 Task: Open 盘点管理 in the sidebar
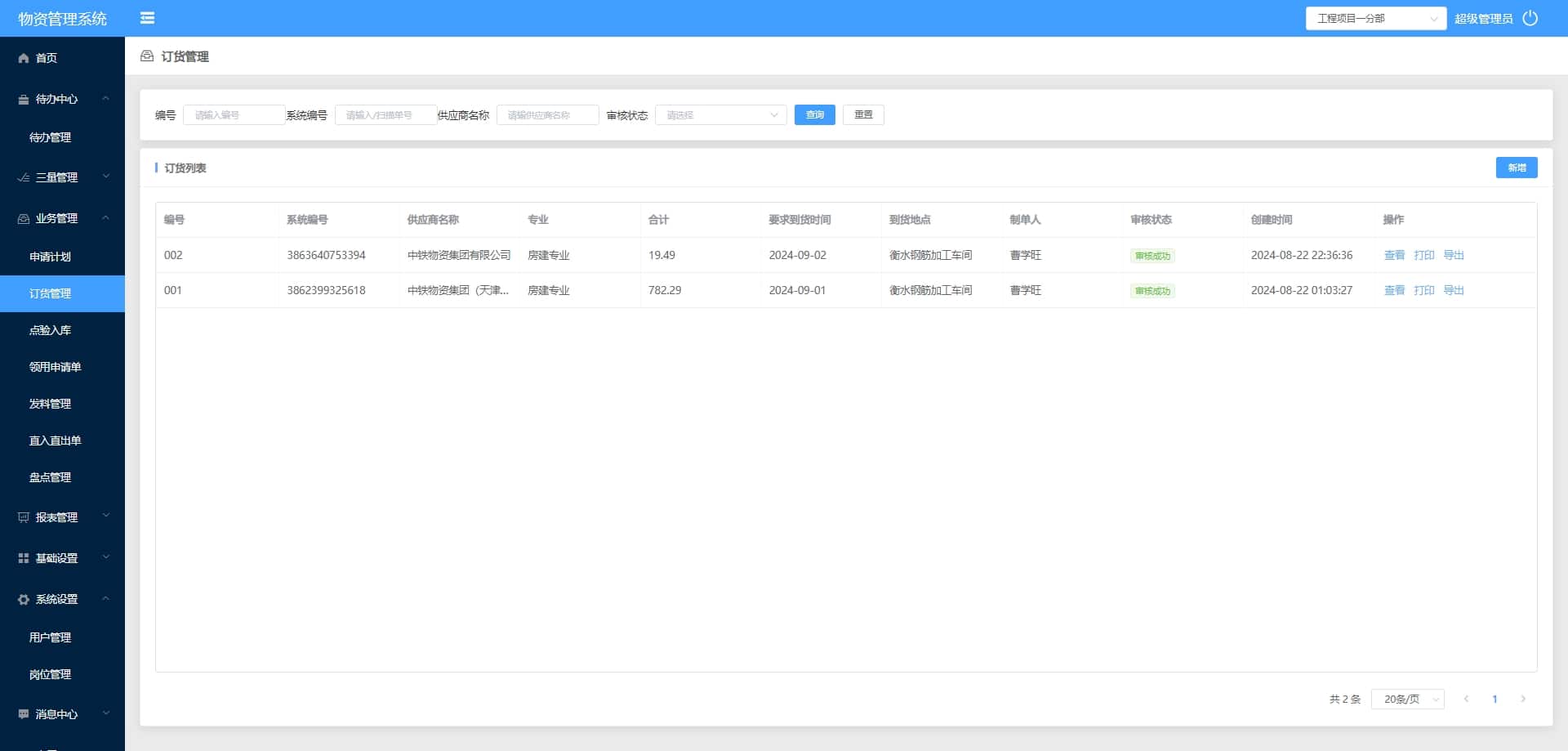tap(50, 477)
